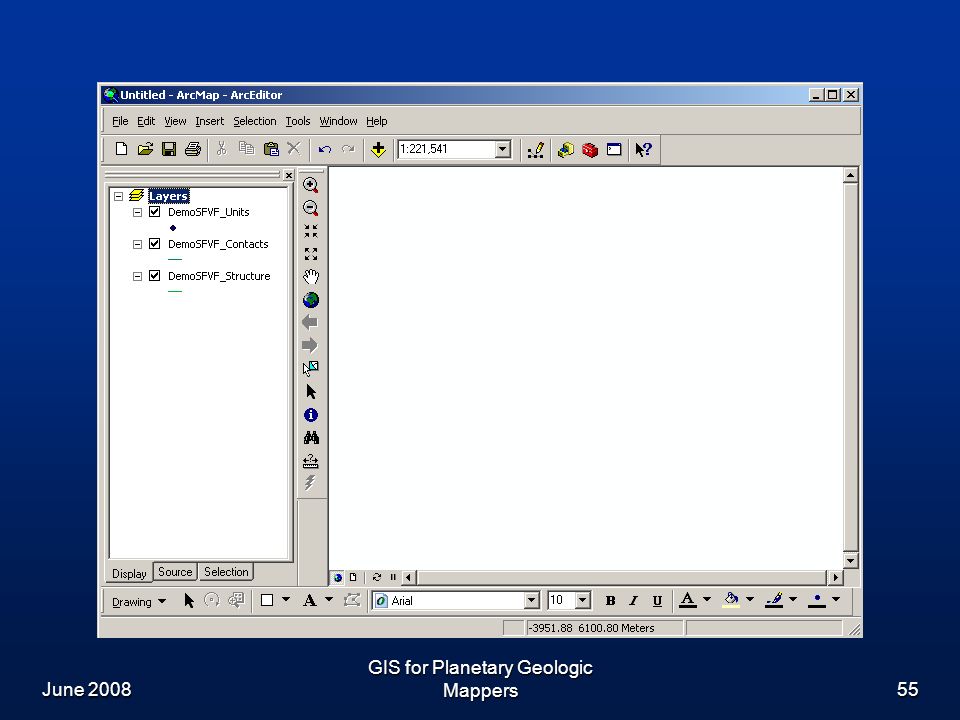Uncheck the DemoSFVF_Contacts layer
The width and height of the screenshot is (960, 720).
click(155, 244)
